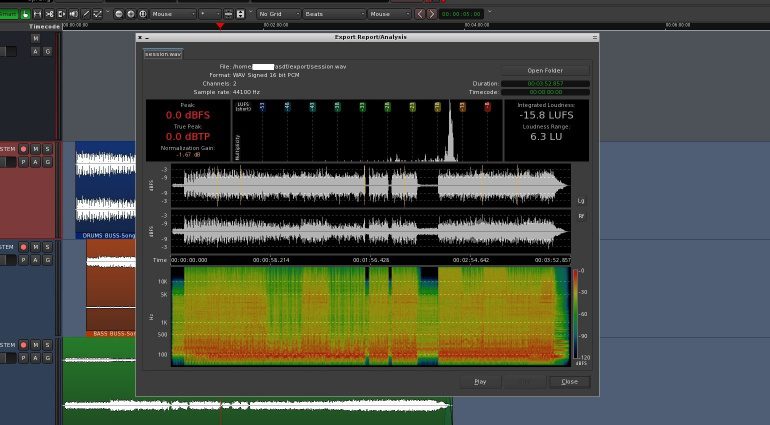
Task: Jump to next marker arrow button
Action: [x=432, y=14]
